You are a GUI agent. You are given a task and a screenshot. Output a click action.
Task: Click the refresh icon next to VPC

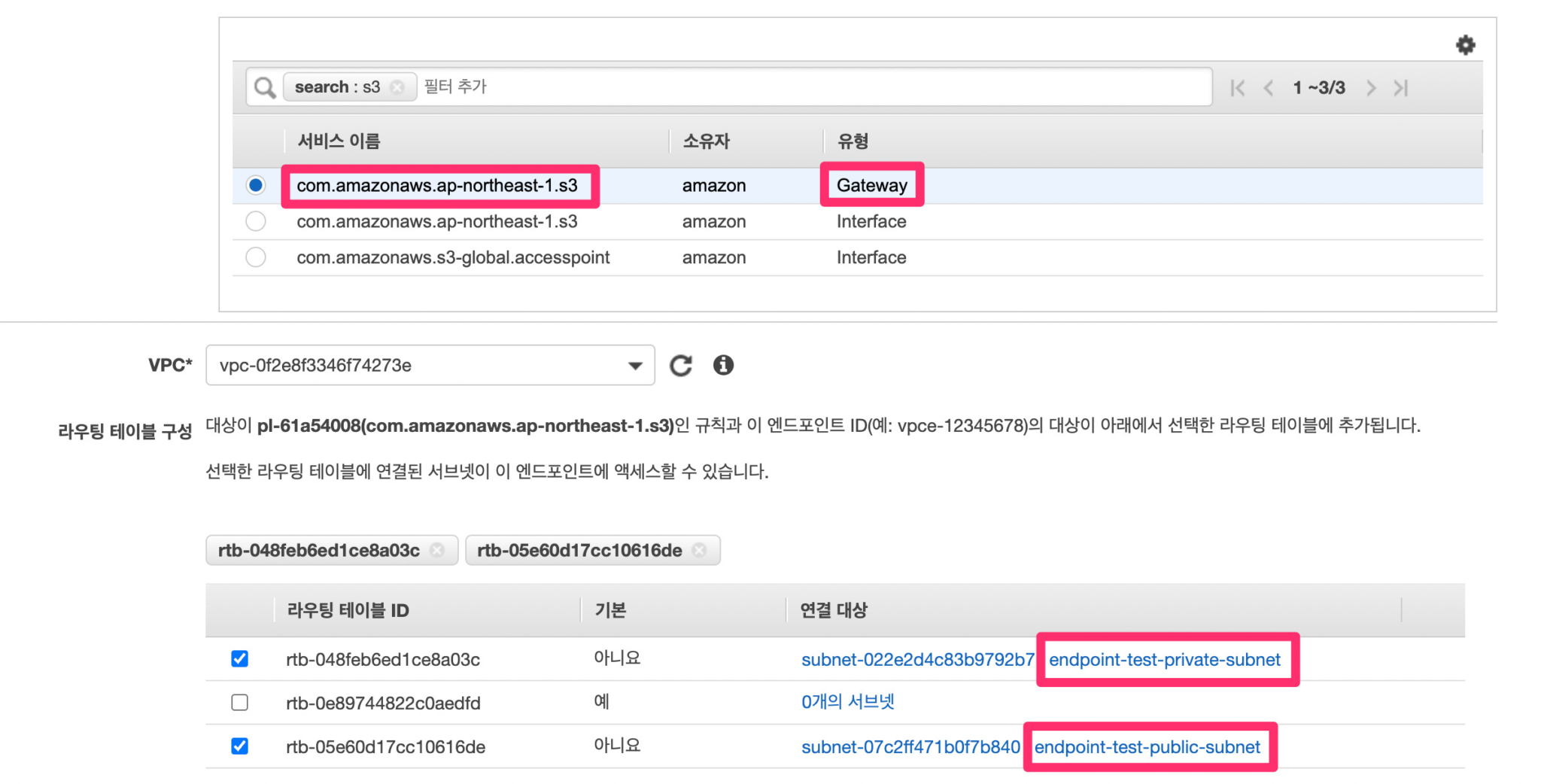coord(680,365)
